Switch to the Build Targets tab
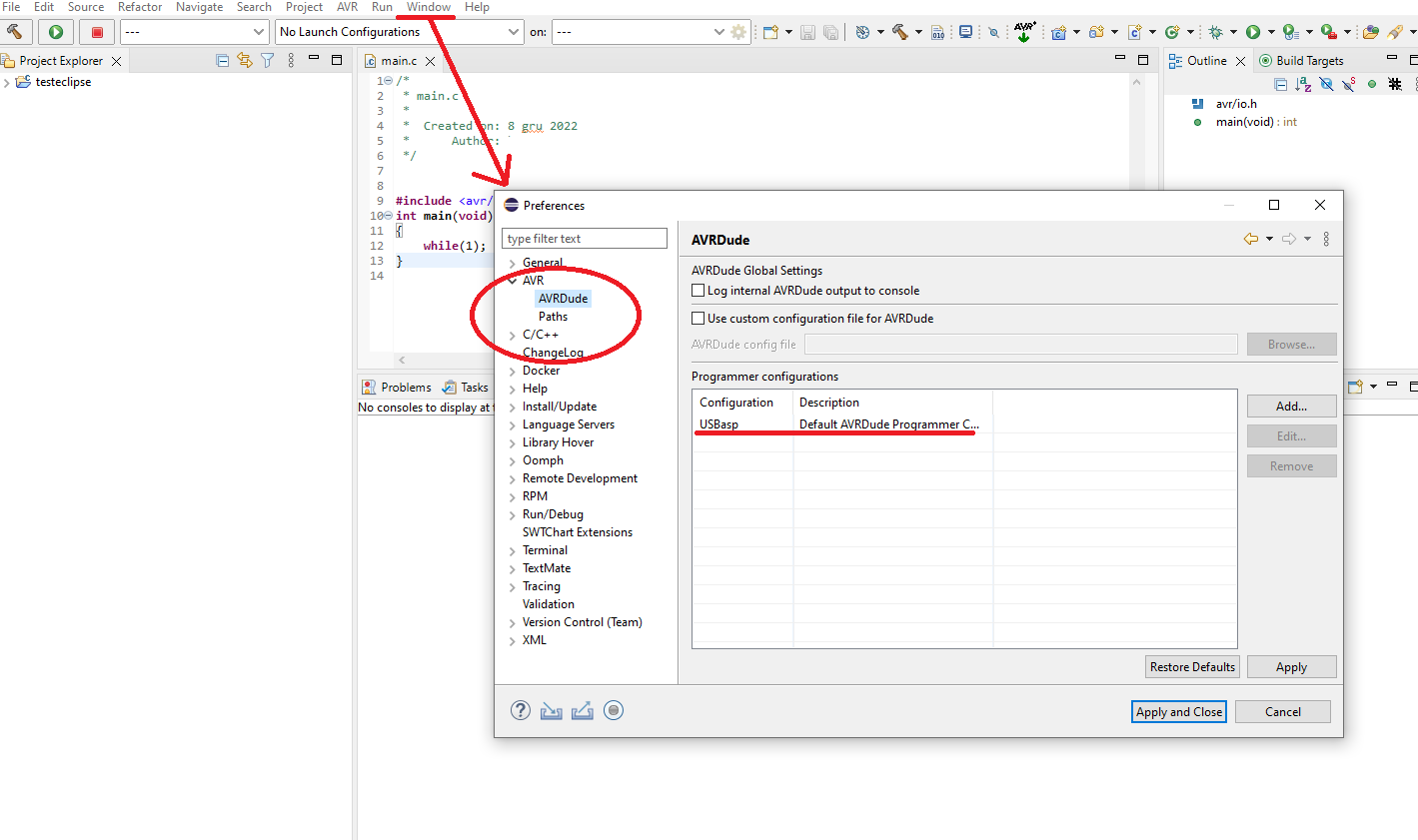The width and height of the screenshot is (1418, 840). [1301, 61]
